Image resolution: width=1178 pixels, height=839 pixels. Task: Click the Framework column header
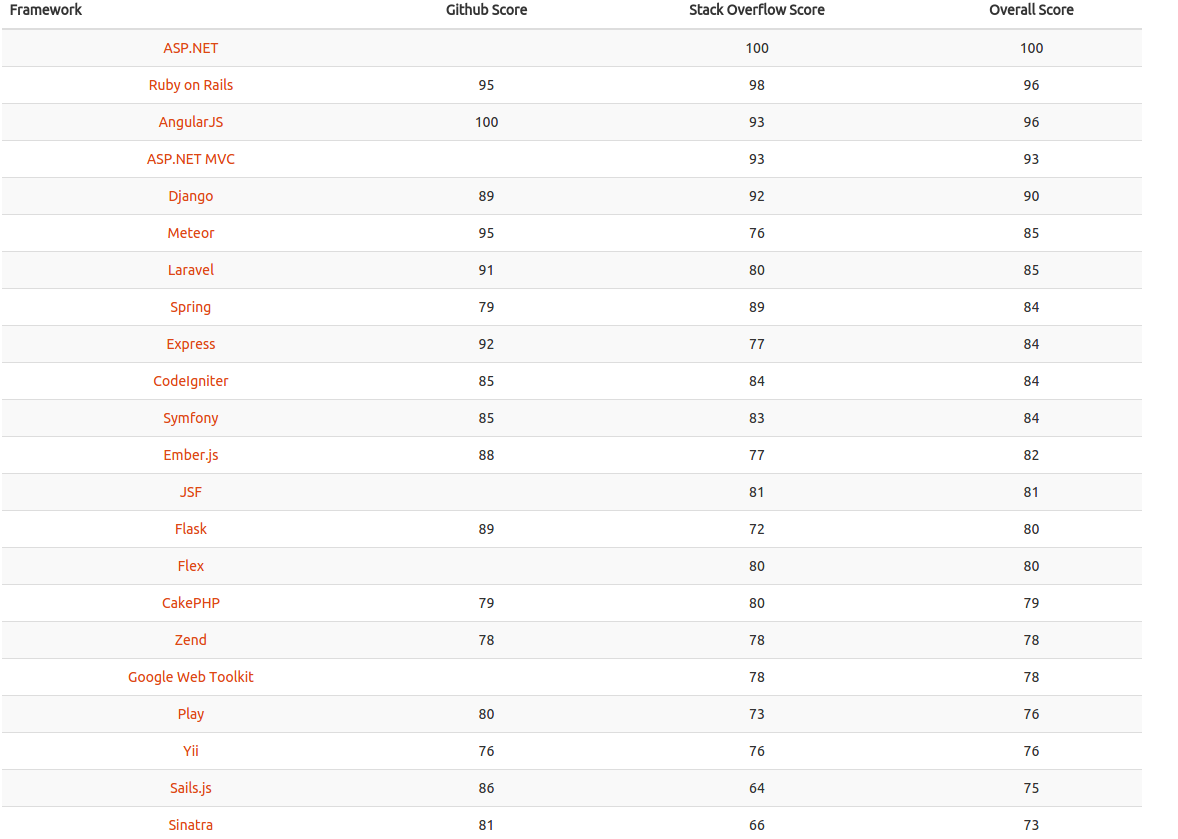click(x=46, y=10)
